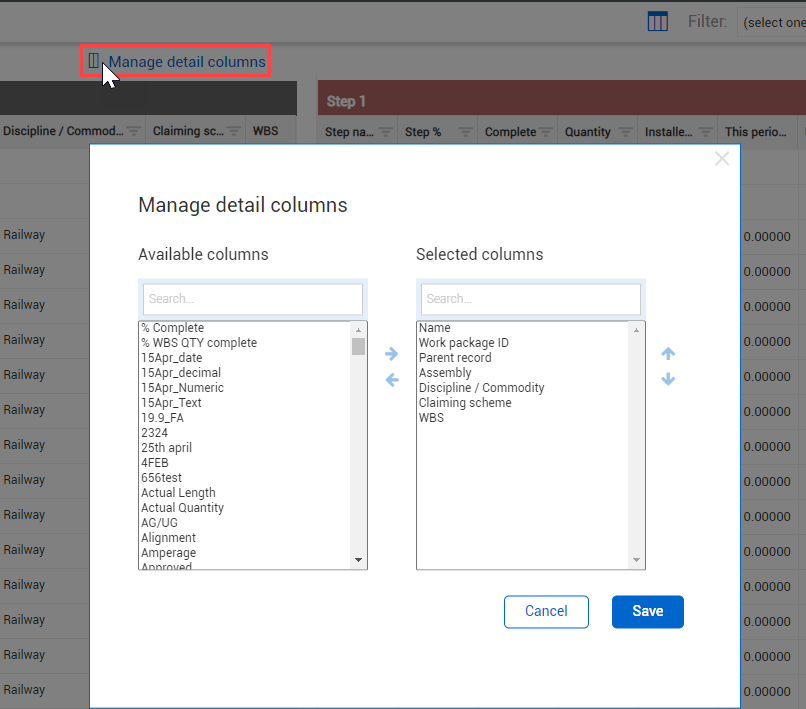The width and height of the screenshot is (806, 709).
Task: Click Available columns search field
Action: click(x=253, y=299)
